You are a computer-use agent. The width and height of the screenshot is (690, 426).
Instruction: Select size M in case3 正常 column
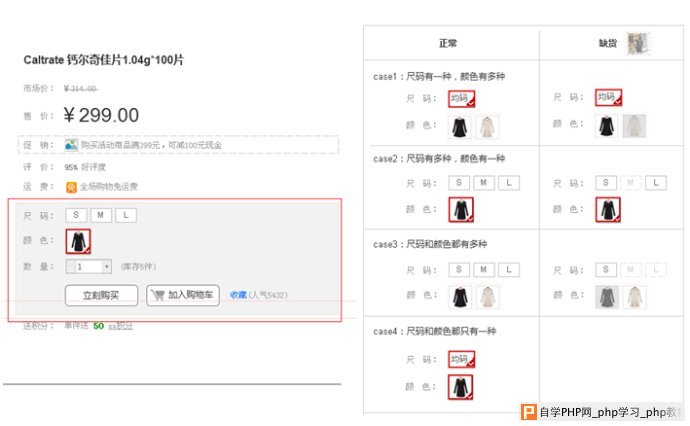coord(484,269)
